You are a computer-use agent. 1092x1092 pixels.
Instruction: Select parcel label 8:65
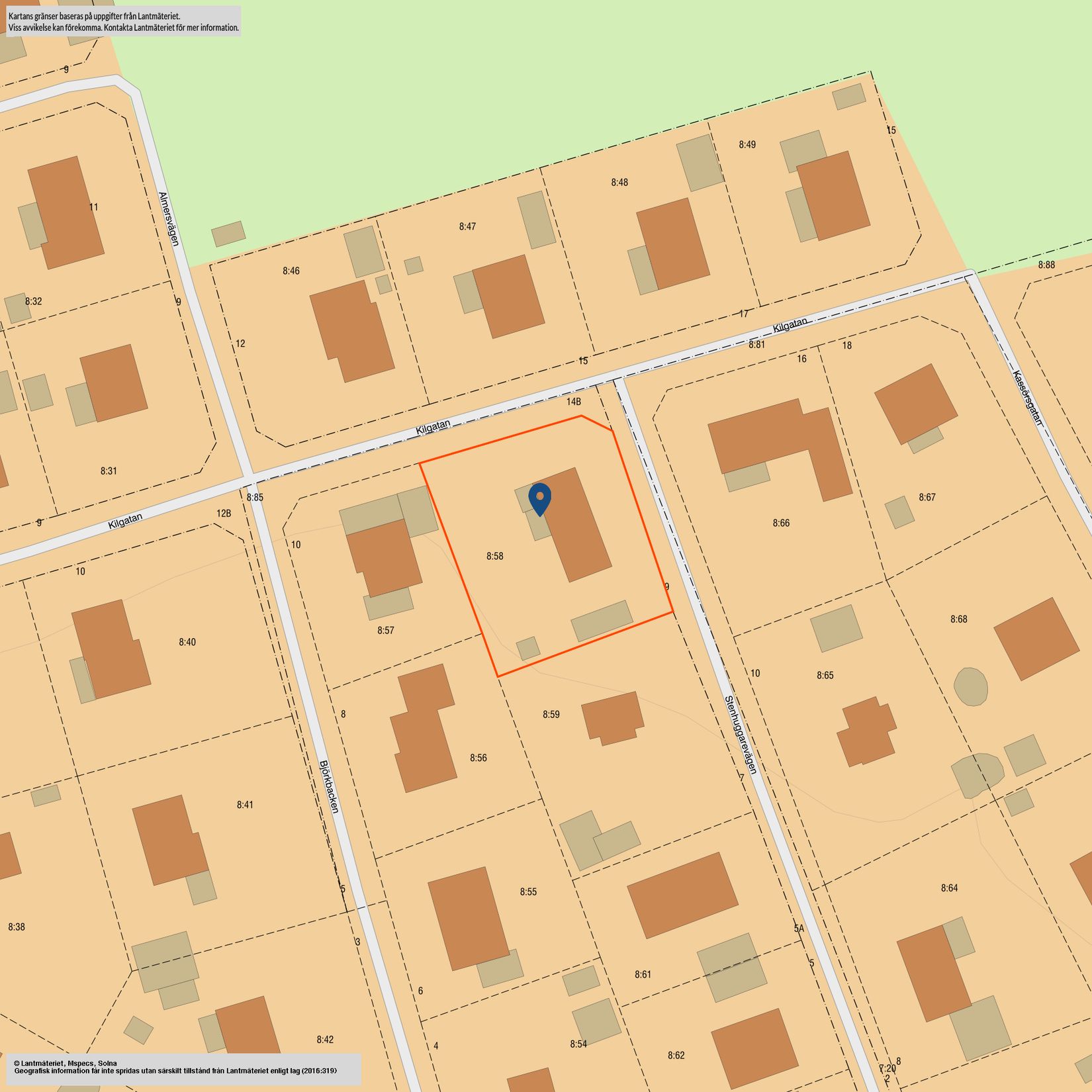[825, 676]
